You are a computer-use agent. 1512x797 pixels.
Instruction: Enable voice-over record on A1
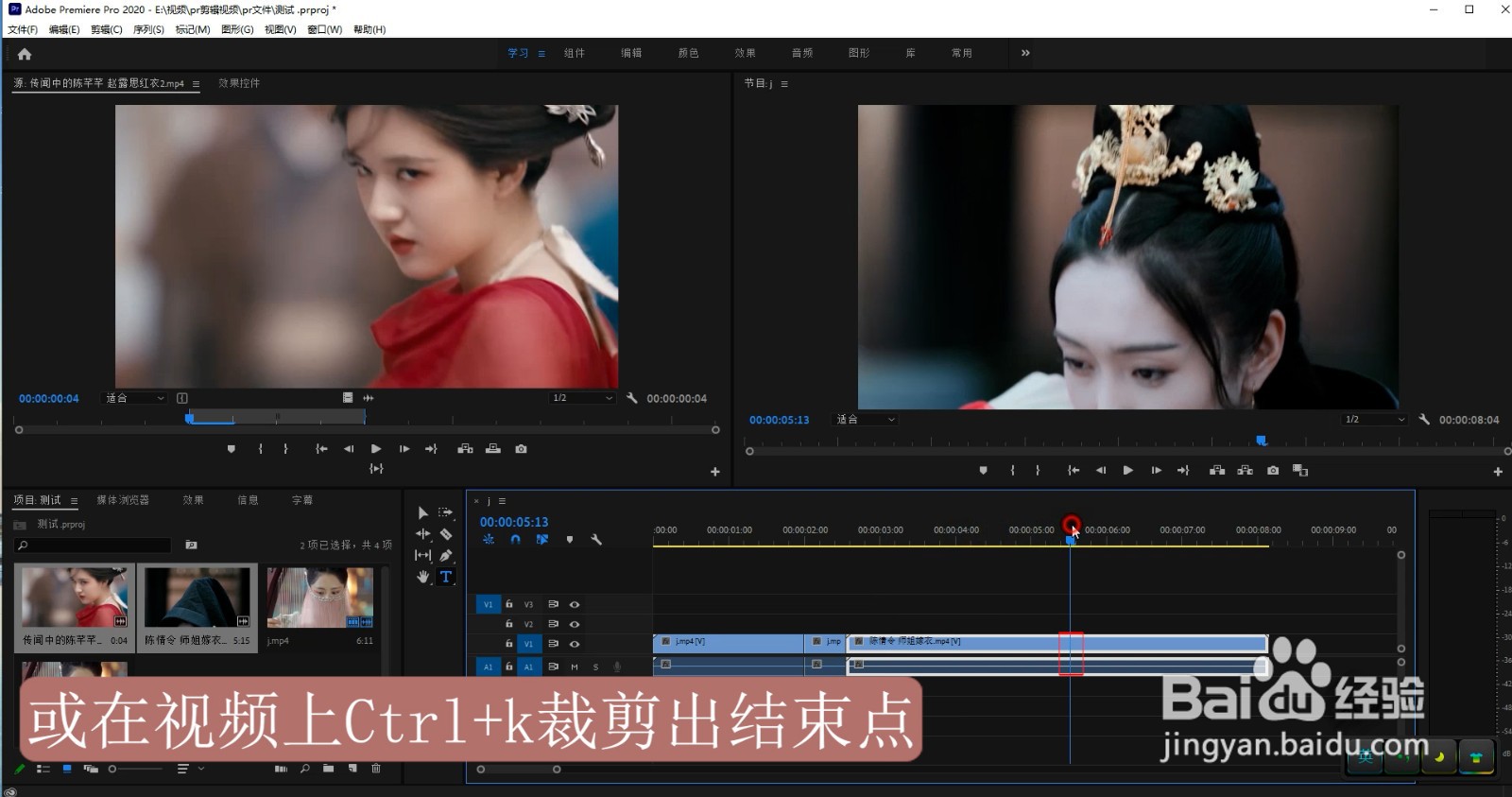click(x=617, y=667)
